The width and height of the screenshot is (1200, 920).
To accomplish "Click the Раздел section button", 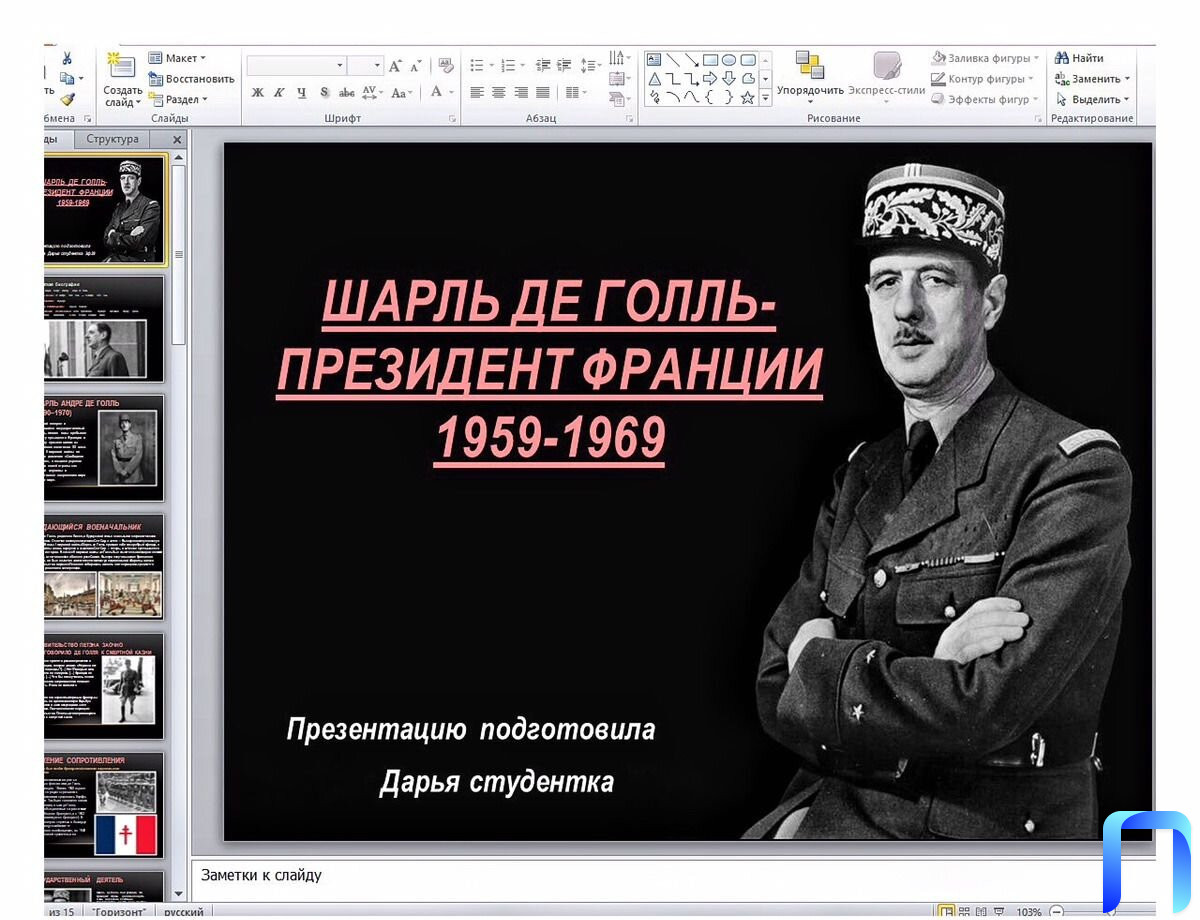I will pyautogui.click(x=178, y=99).
